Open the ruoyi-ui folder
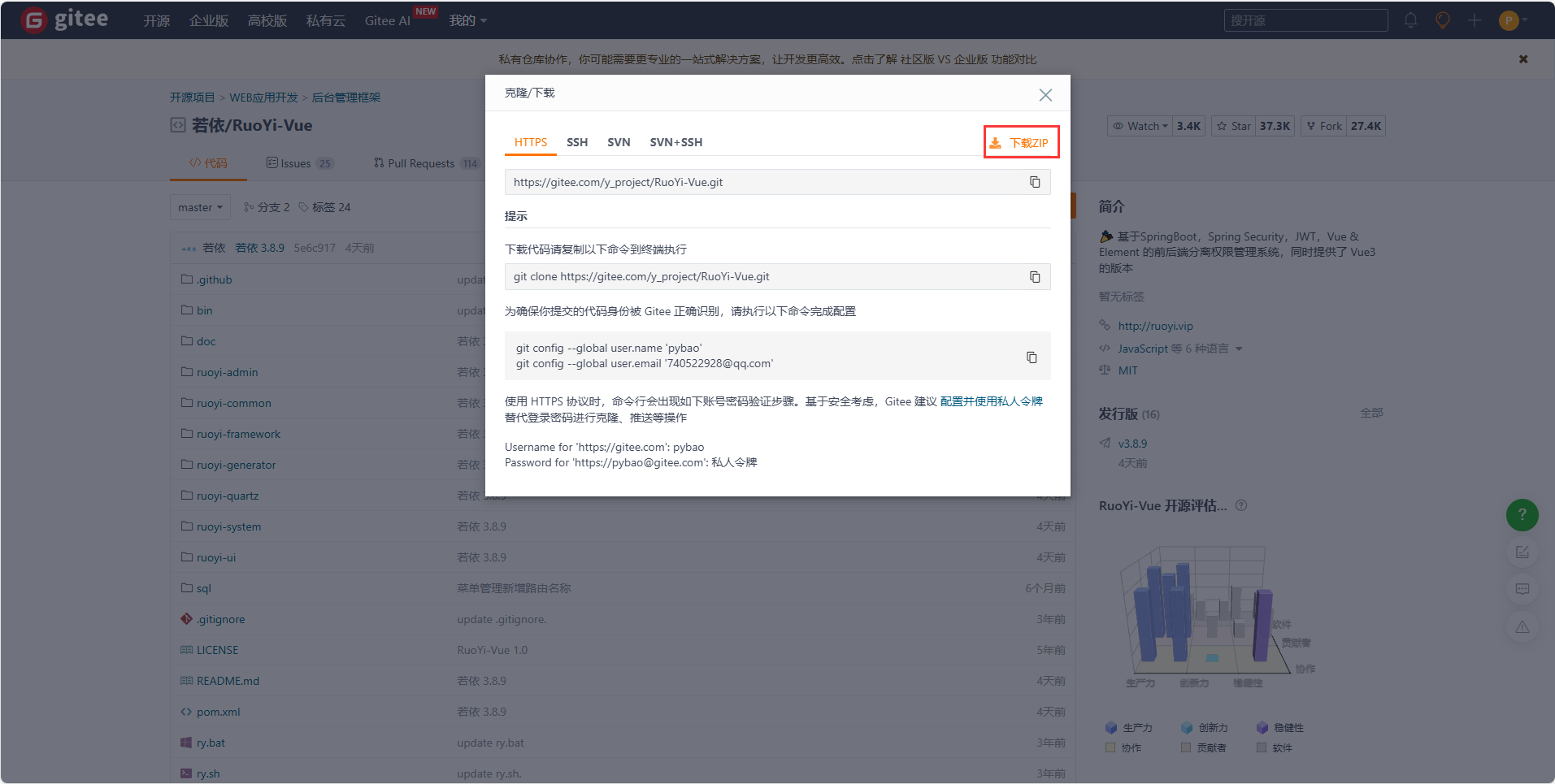 pos(216,557)
